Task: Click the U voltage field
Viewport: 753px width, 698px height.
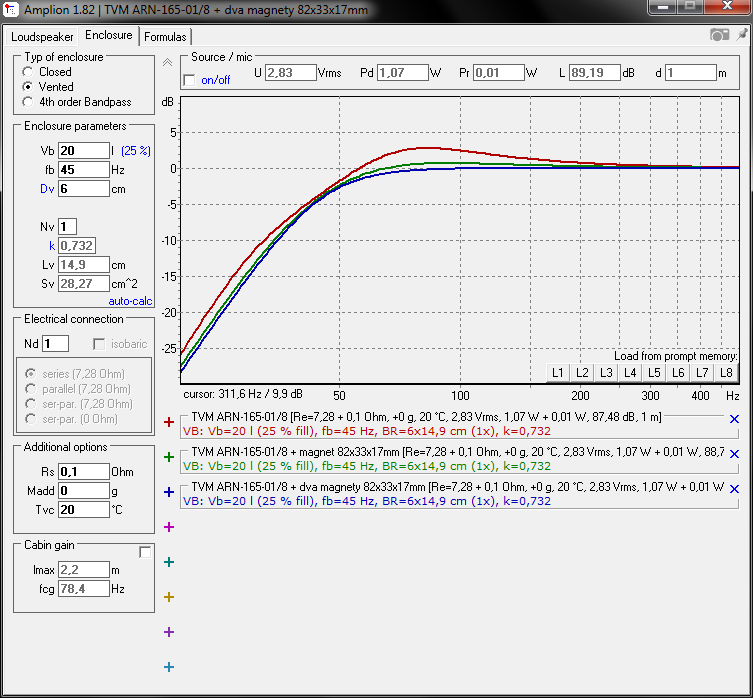Action: (x=291, y=73)
